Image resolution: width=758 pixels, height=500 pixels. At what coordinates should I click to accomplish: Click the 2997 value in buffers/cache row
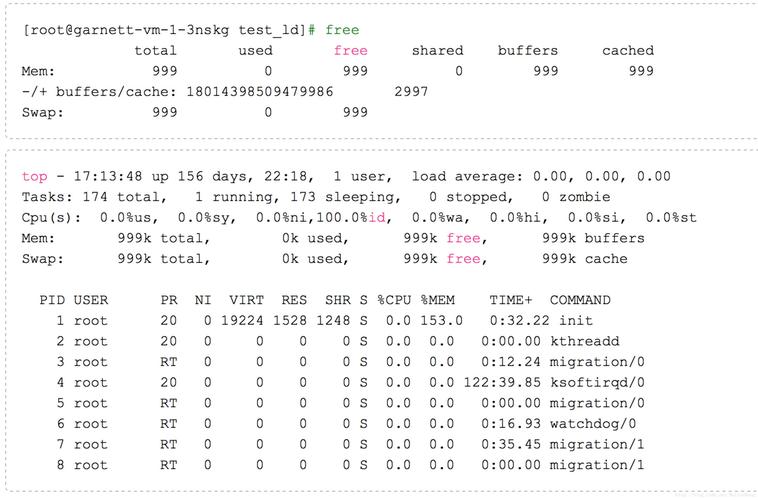point(411,91)
